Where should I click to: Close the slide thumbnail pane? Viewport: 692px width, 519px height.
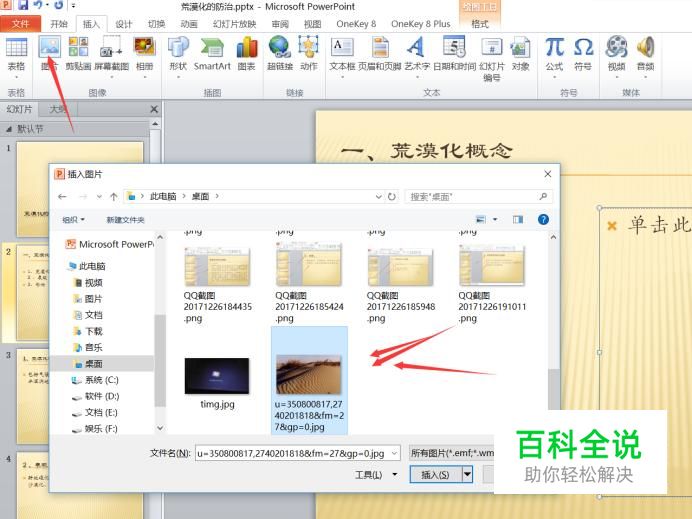pyautogui.click(x=154, y=109)
